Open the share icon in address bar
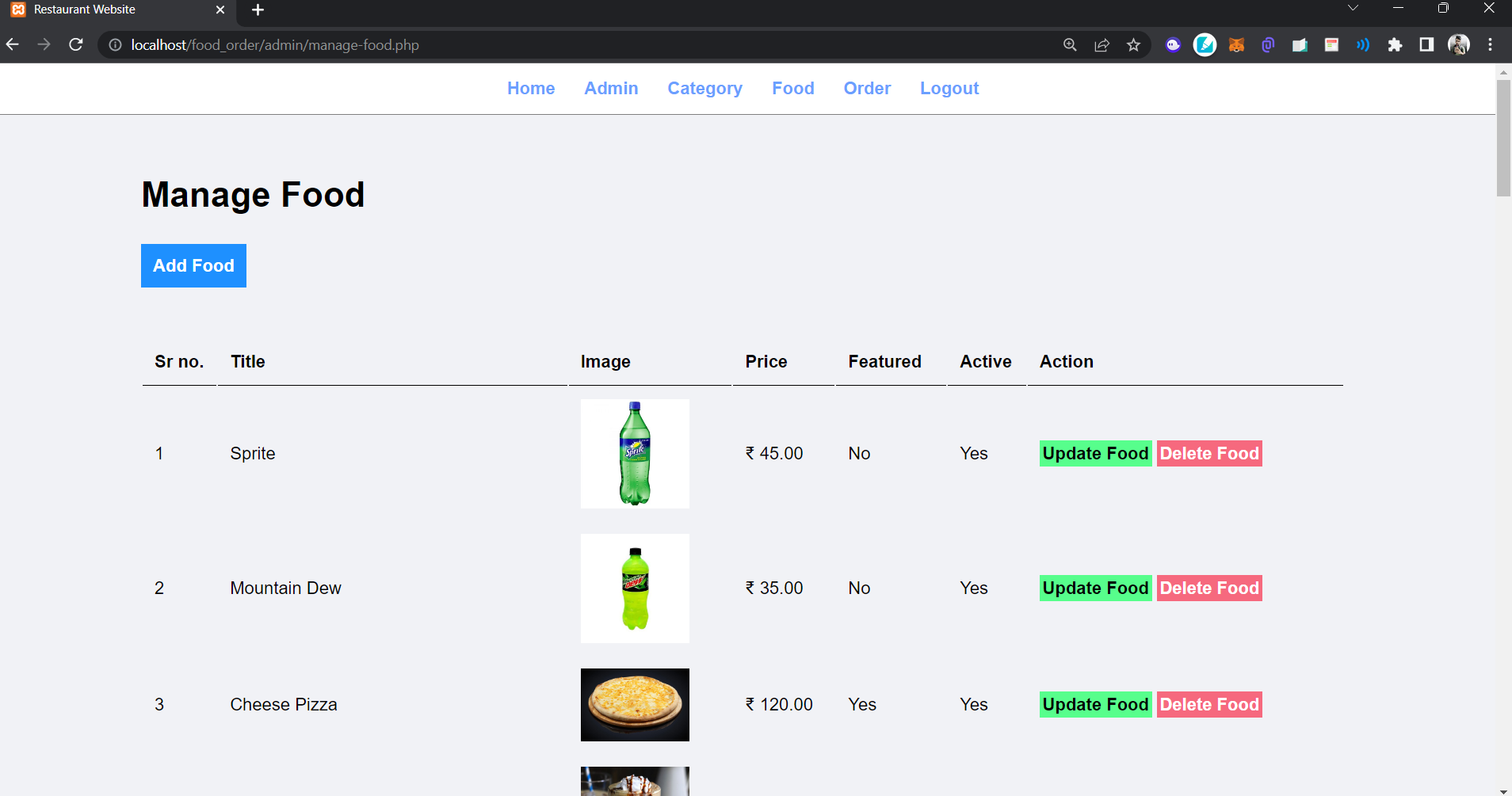This screenshot has height=796, width=1512. pos(1102,45)
